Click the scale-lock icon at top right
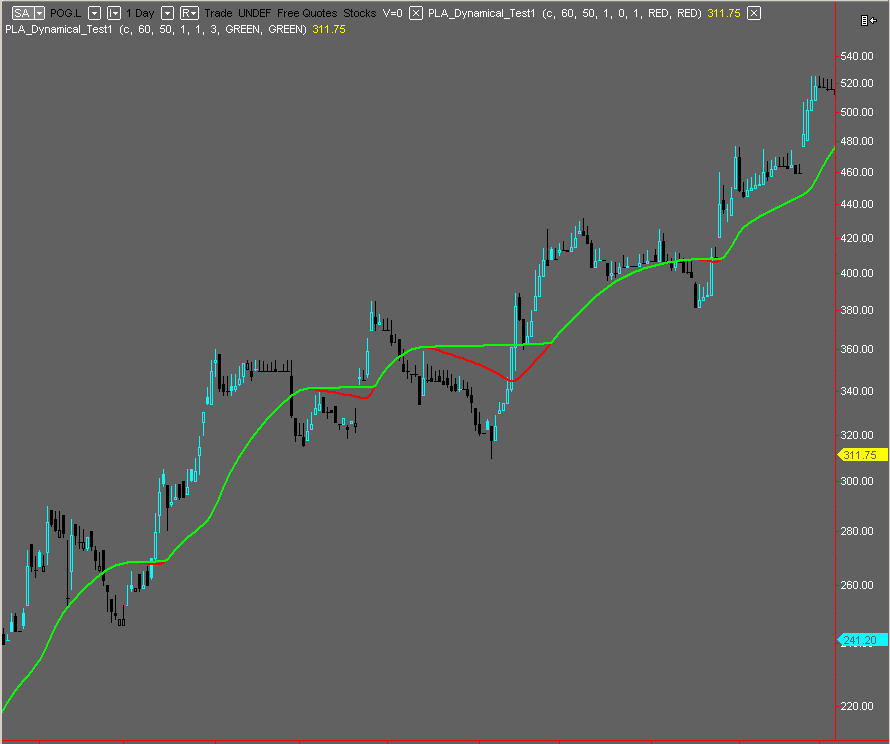This screenshot has width=890, height=744. coord(866,20)
